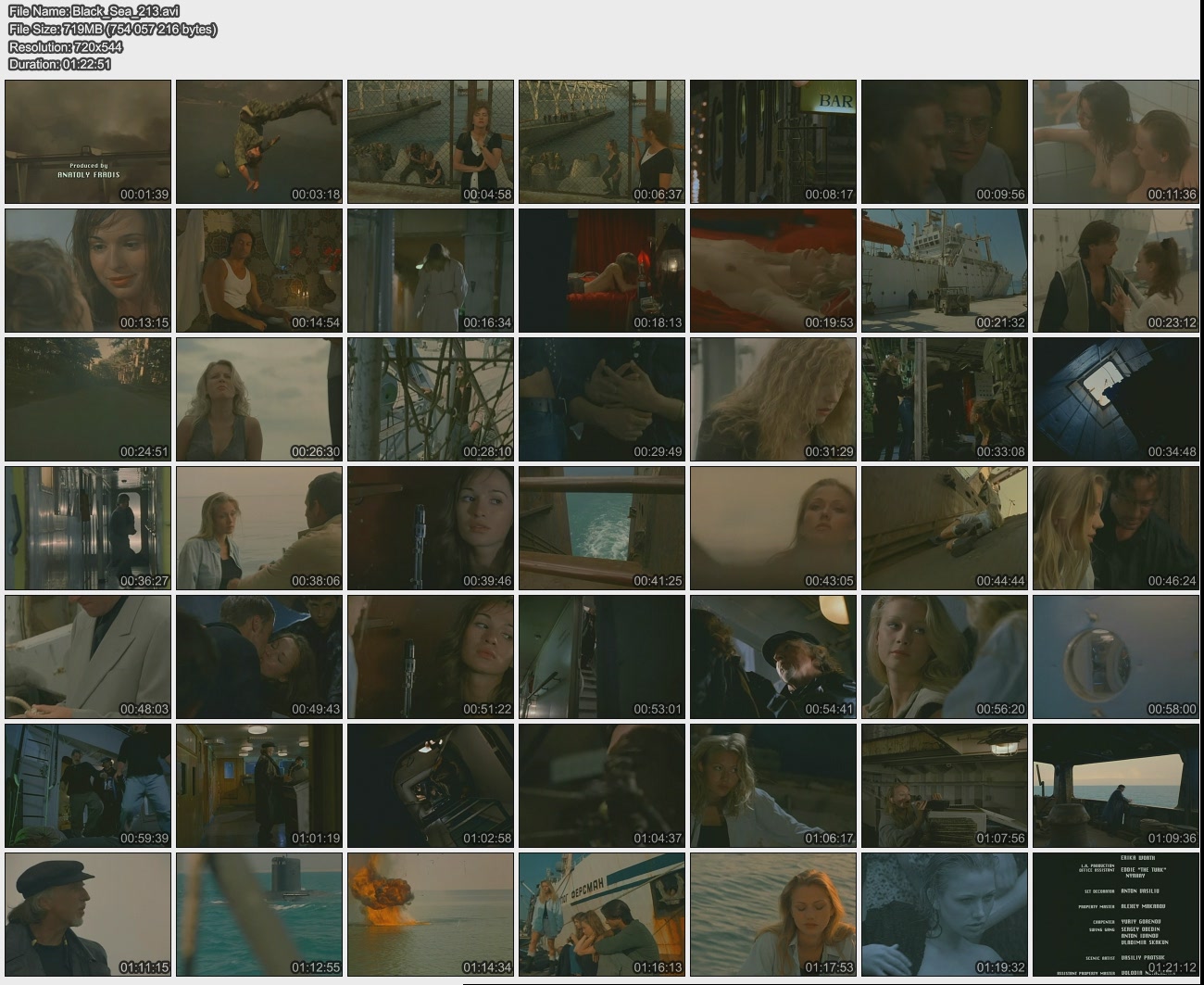Open the end credits thumbnail at 01:21:12
The image size is (1204, 985).
point(1116,915)
